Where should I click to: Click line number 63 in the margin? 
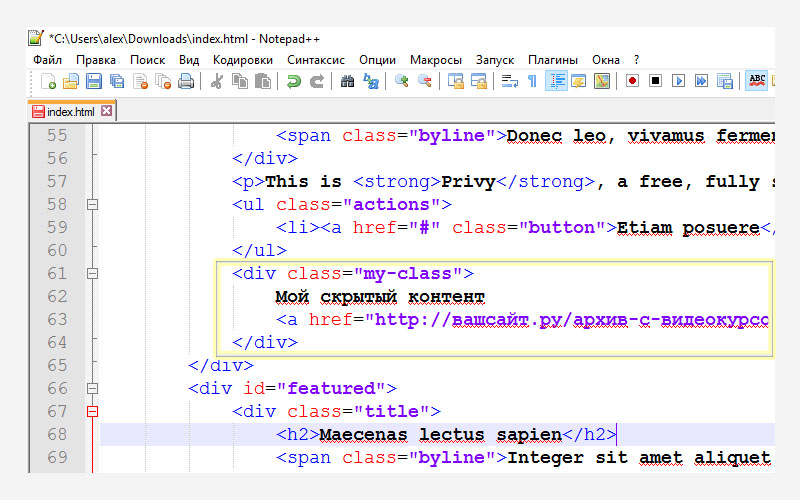(57, 319)
